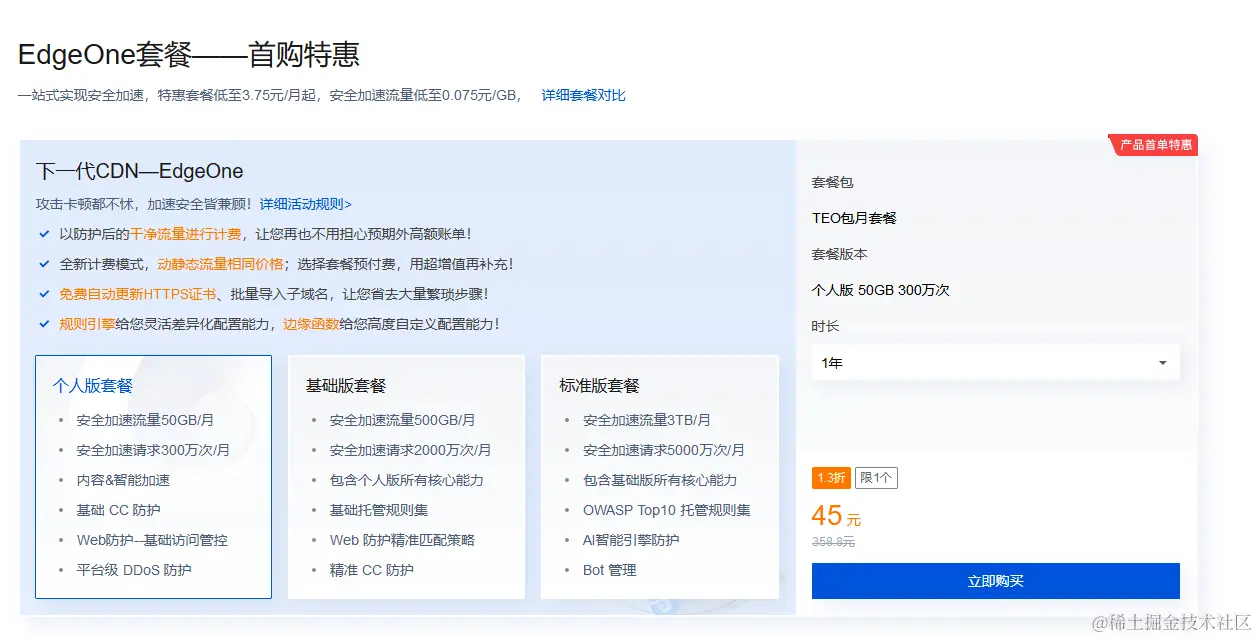1258x639 pixels.
Task: Select the 标准版套餐 card
Action: 659,477
